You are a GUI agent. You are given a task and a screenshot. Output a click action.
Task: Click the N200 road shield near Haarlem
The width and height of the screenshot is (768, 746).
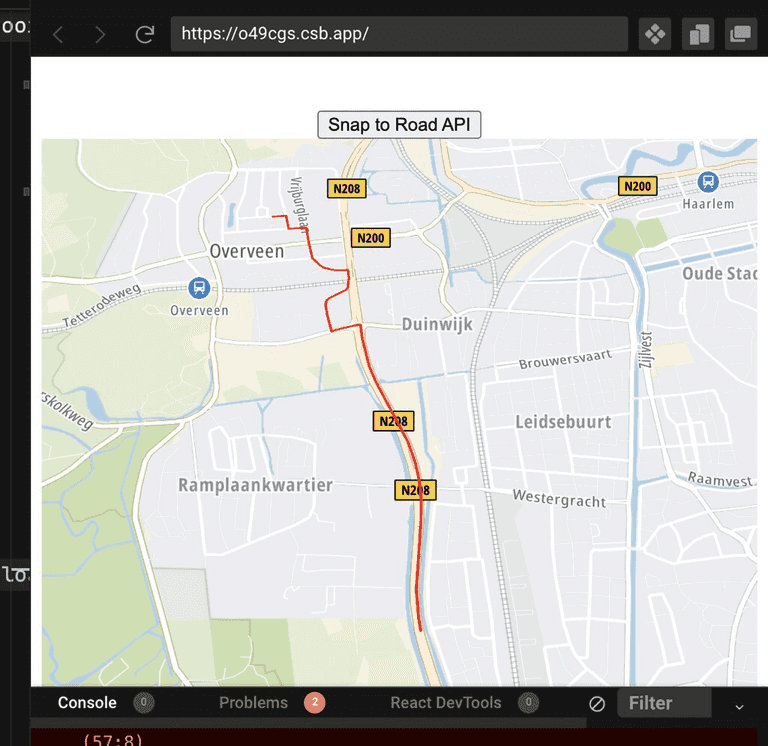(x=637, y=186)
